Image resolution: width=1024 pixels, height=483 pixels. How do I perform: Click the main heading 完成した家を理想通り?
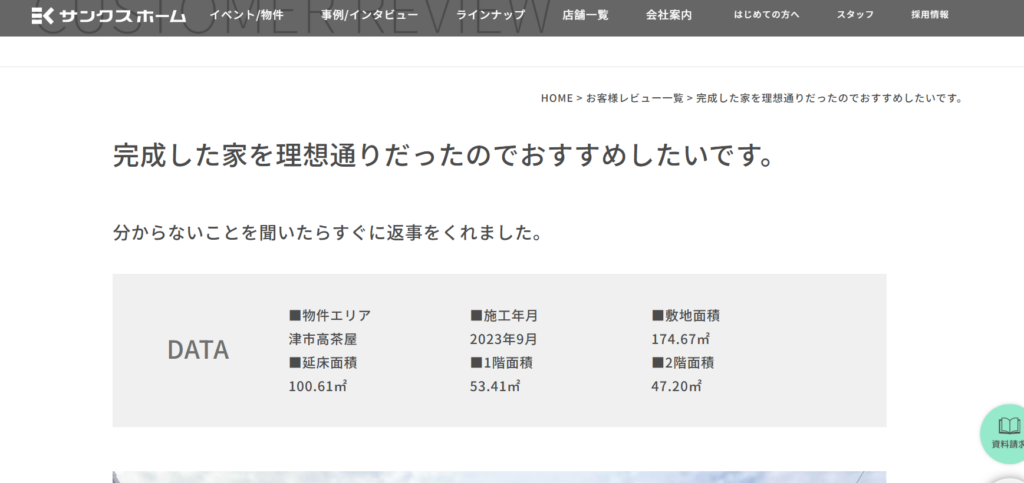click(444, 156)
